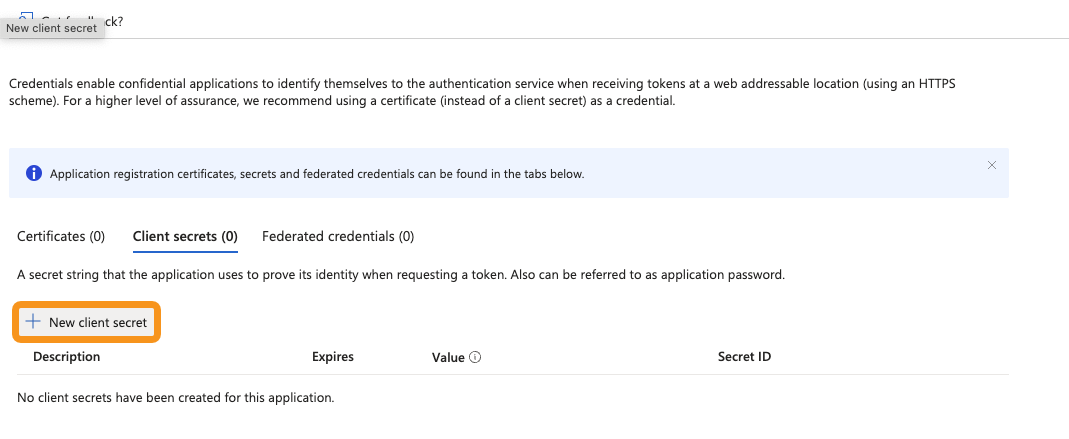Click the 'No client secrets' empty message
Viewport: 1069px width, 439px height.
click(x=175, y=398)
